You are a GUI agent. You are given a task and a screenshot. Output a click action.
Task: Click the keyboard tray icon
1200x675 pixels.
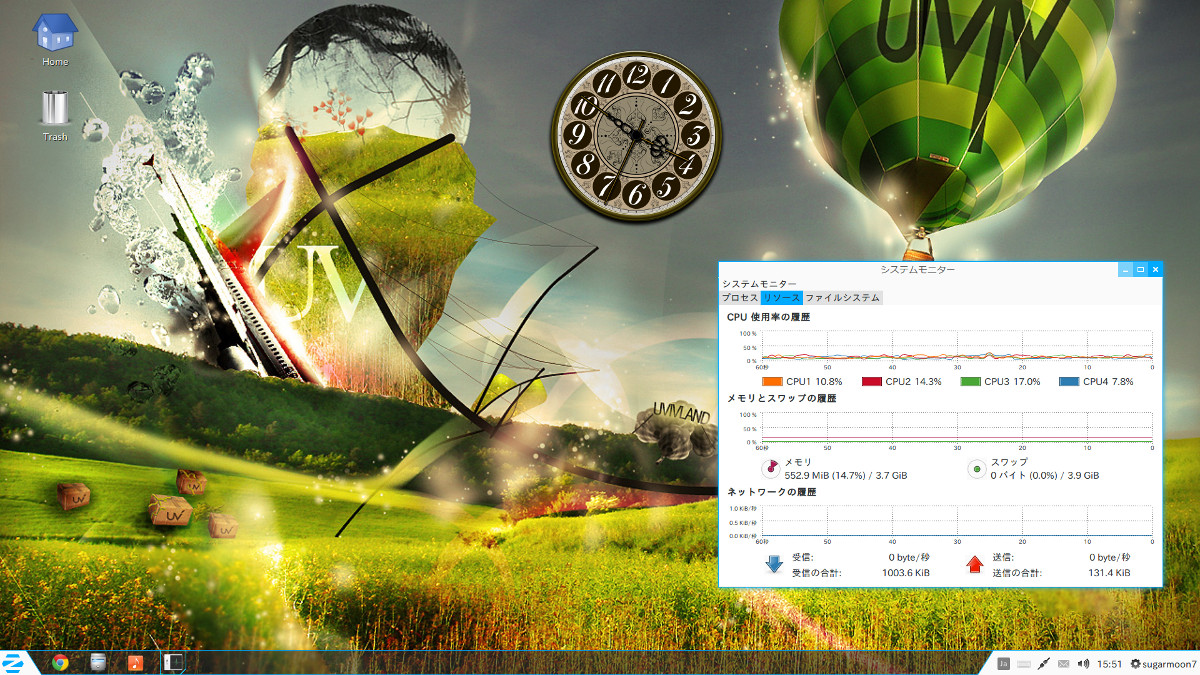pos(1024,663)
